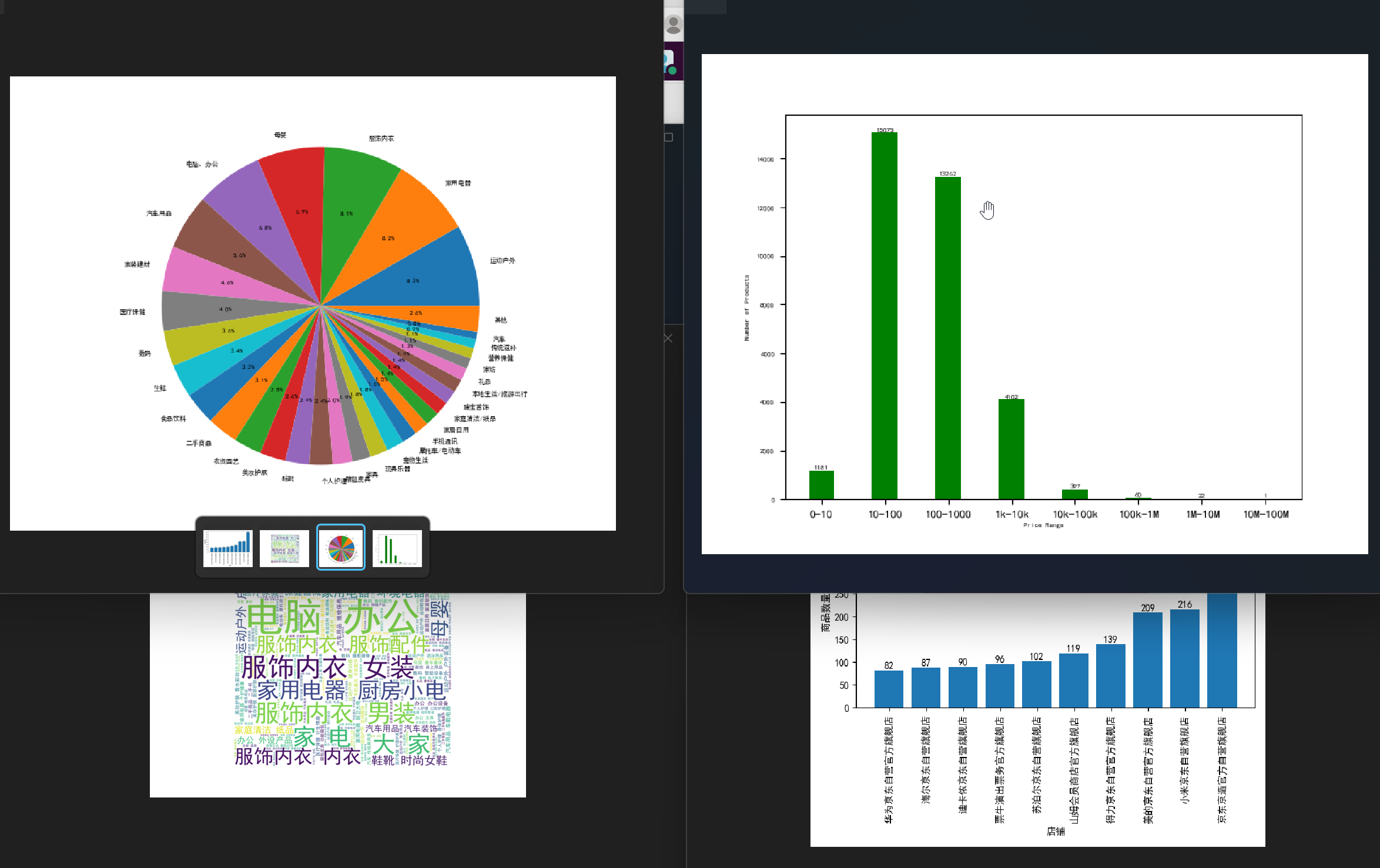Click the 医疗保健 pie label
The width and height of the screenshot is (1380, 868).
(132, 311)
